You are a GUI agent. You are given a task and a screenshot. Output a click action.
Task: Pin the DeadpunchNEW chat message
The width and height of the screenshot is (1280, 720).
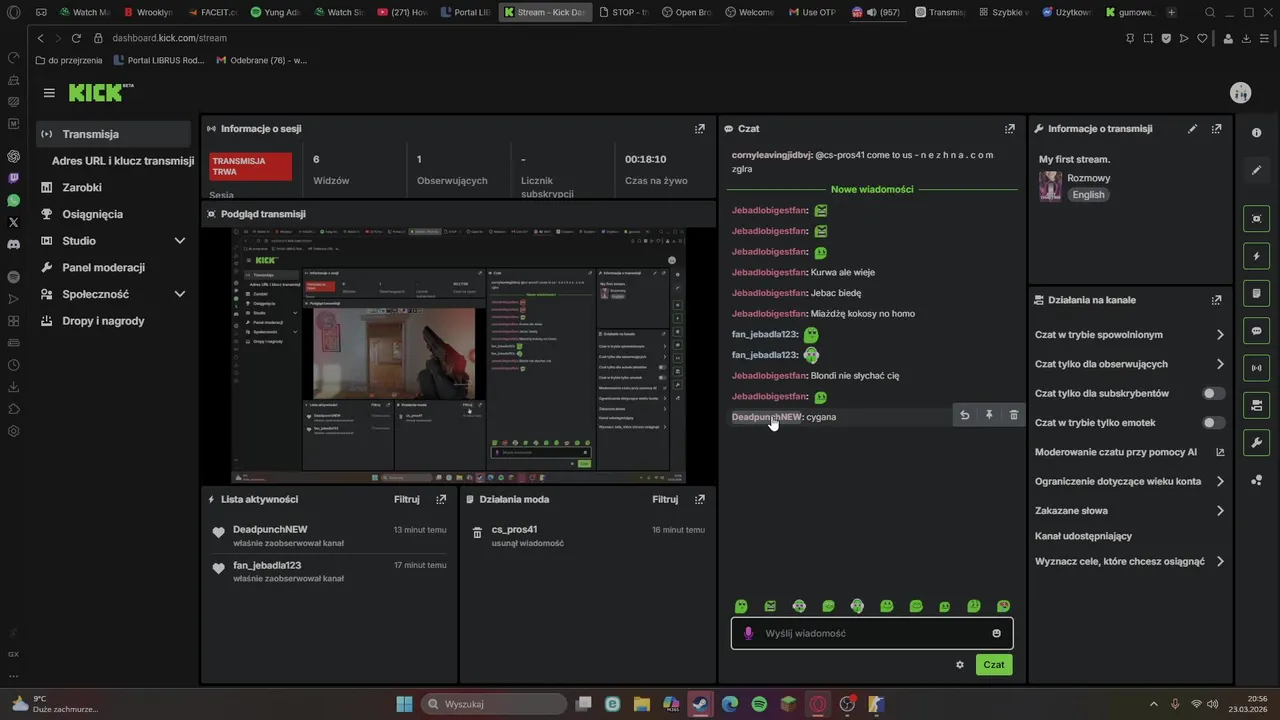[989, 415]
